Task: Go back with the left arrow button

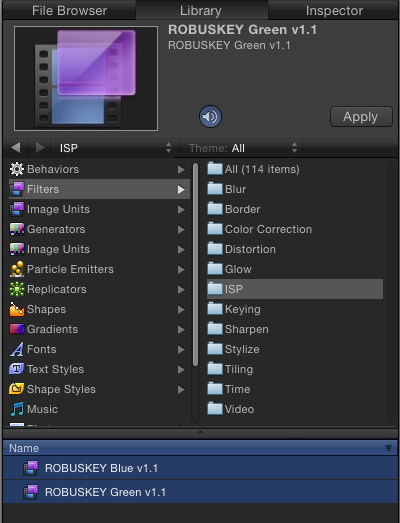Action: [x=16, y=147]
